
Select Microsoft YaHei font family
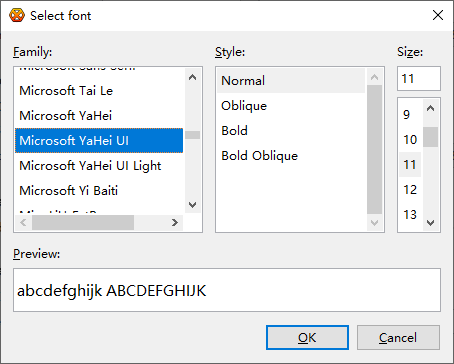point(99,116)
